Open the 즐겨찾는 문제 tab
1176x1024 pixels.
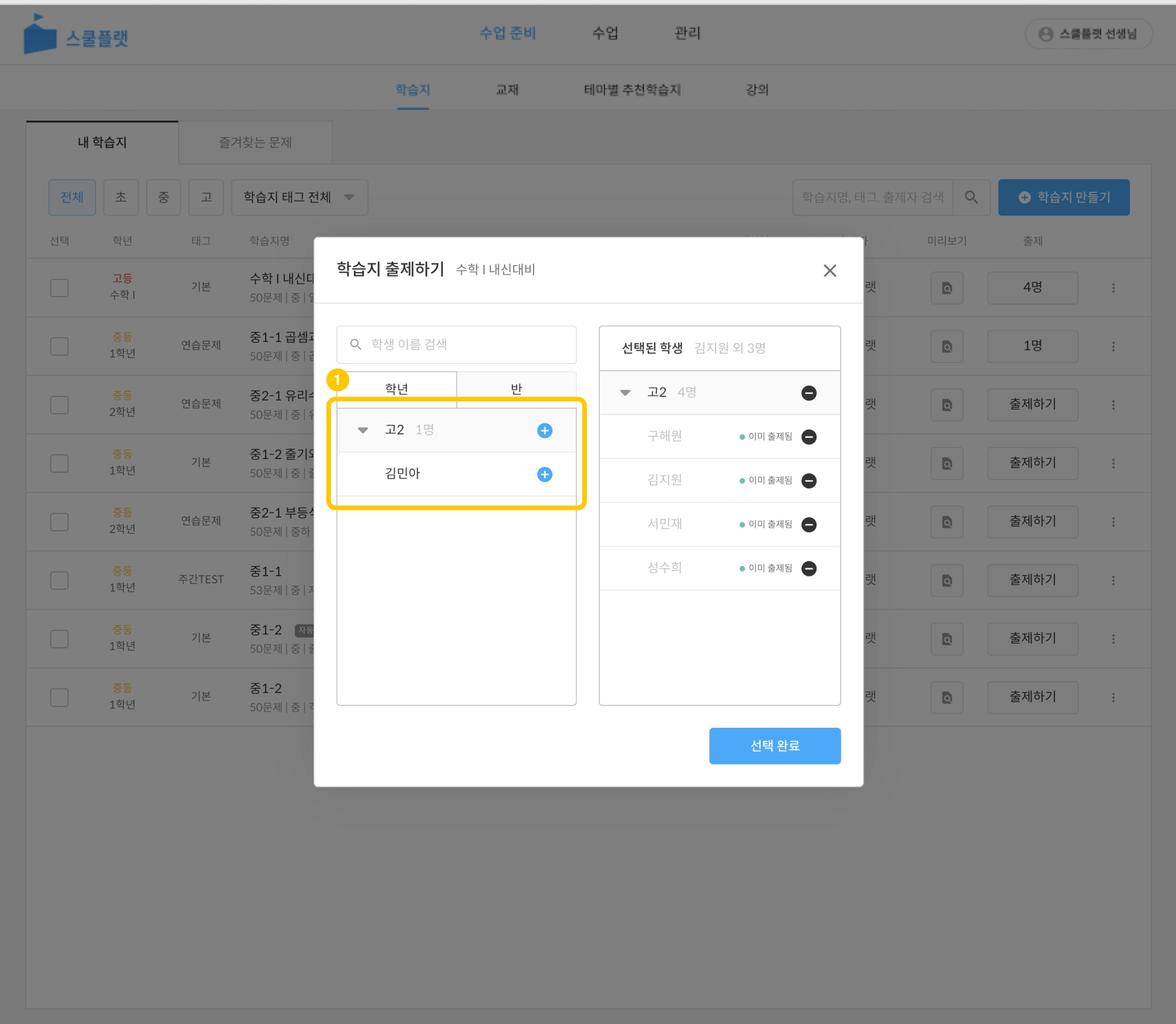click(255, 142)
